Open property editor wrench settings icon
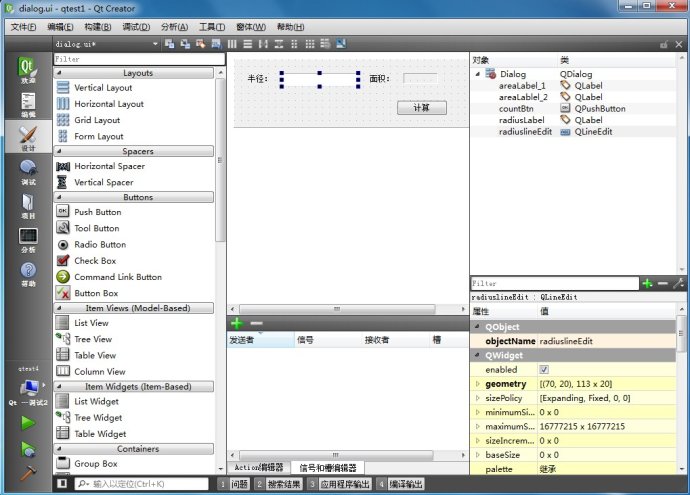 [x=678, y=283]
